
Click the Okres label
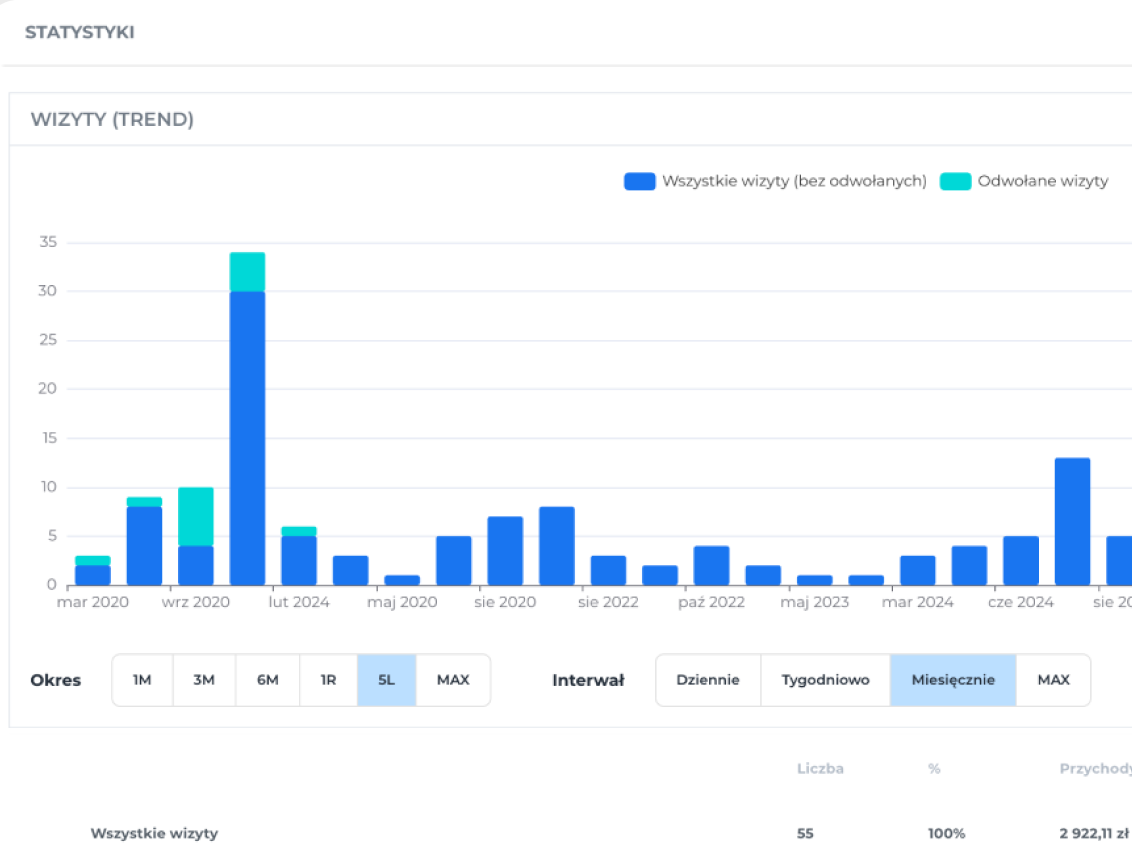click(56, 680)
